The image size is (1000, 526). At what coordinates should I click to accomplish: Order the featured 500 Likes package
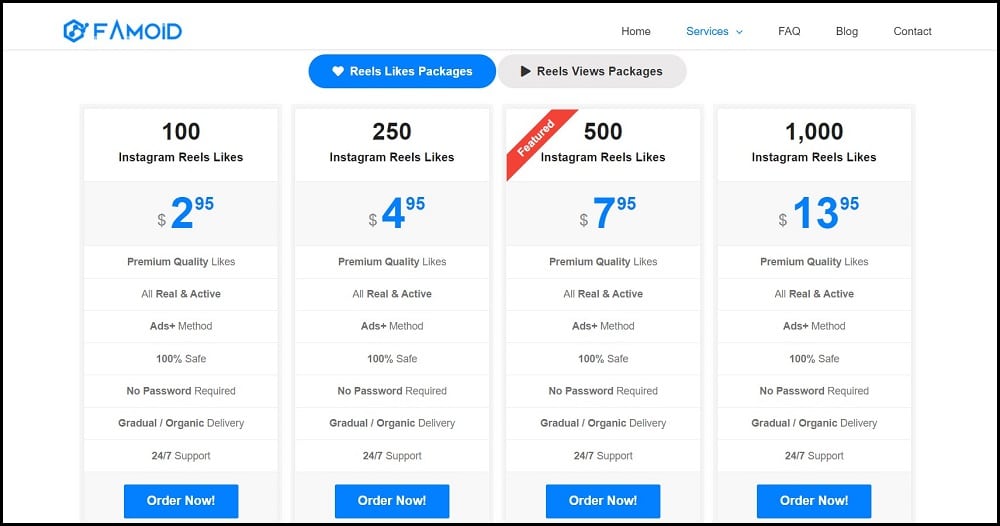603,501
